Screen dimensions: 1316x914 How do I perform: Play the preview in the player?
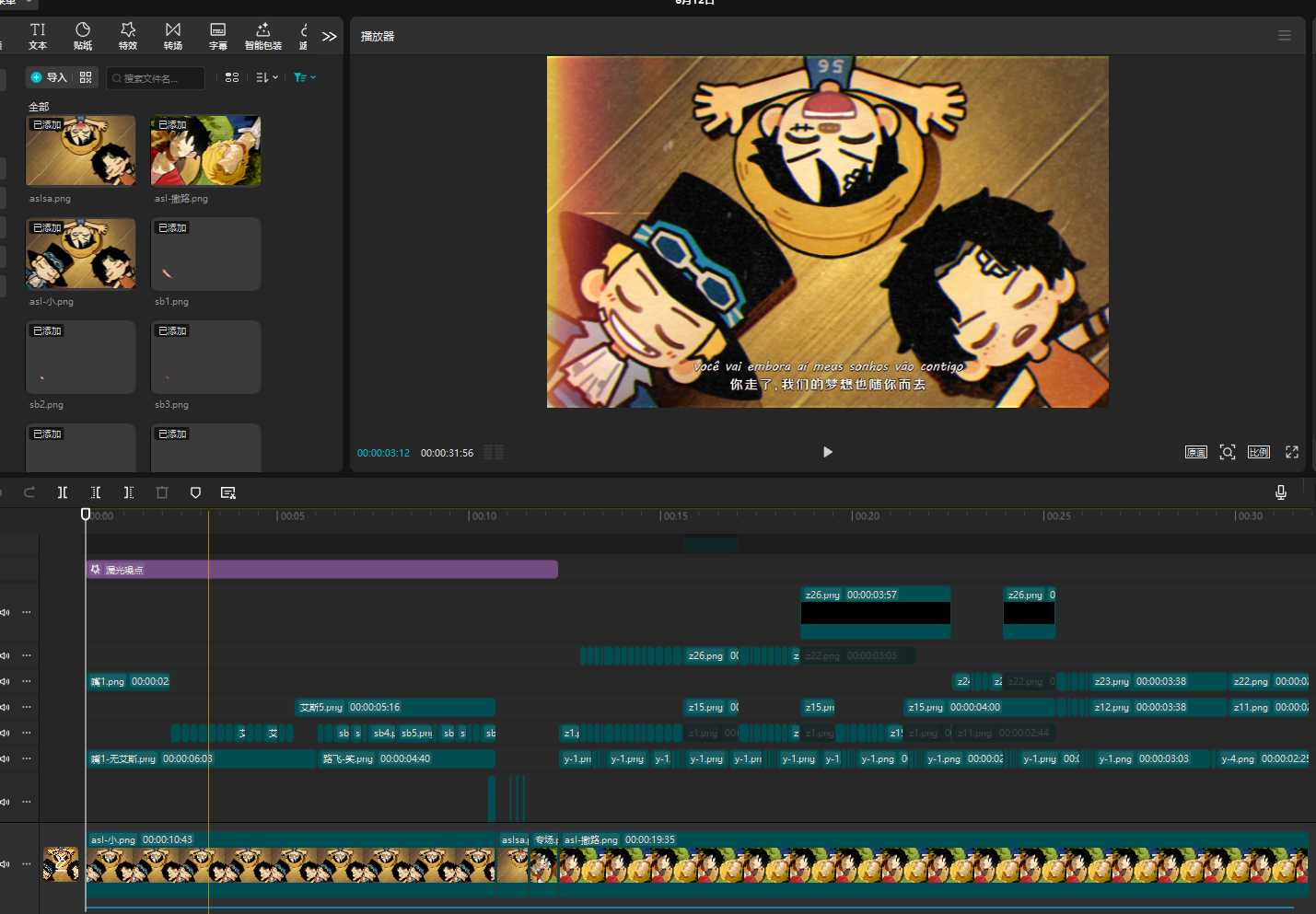(x=827, y=452)
